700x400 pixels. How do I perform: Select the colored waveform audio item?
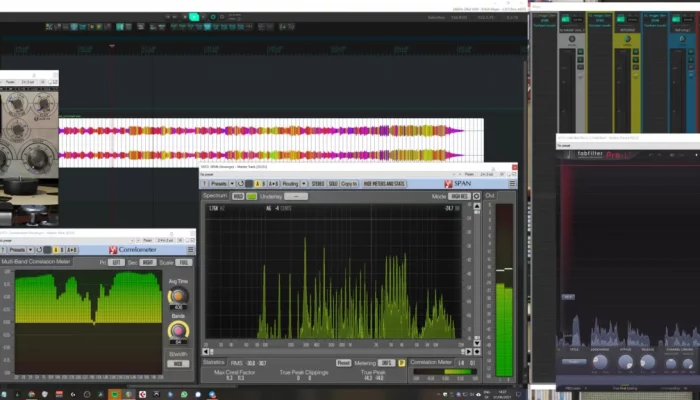[x=271, y=143]
